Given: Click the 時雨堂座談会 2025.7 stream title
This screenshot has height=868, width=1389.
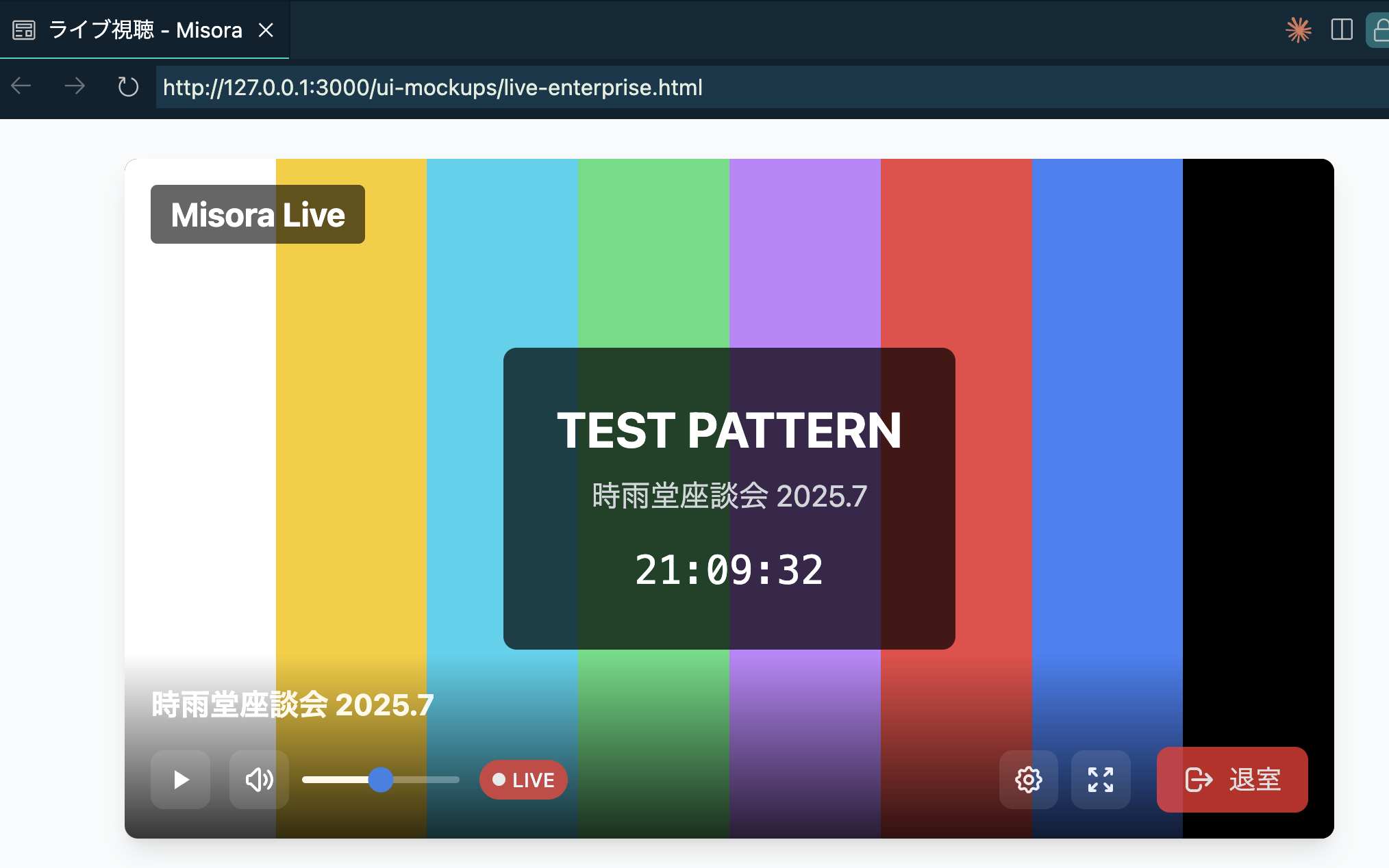Looking at the screenshot, I should (292, 704).
